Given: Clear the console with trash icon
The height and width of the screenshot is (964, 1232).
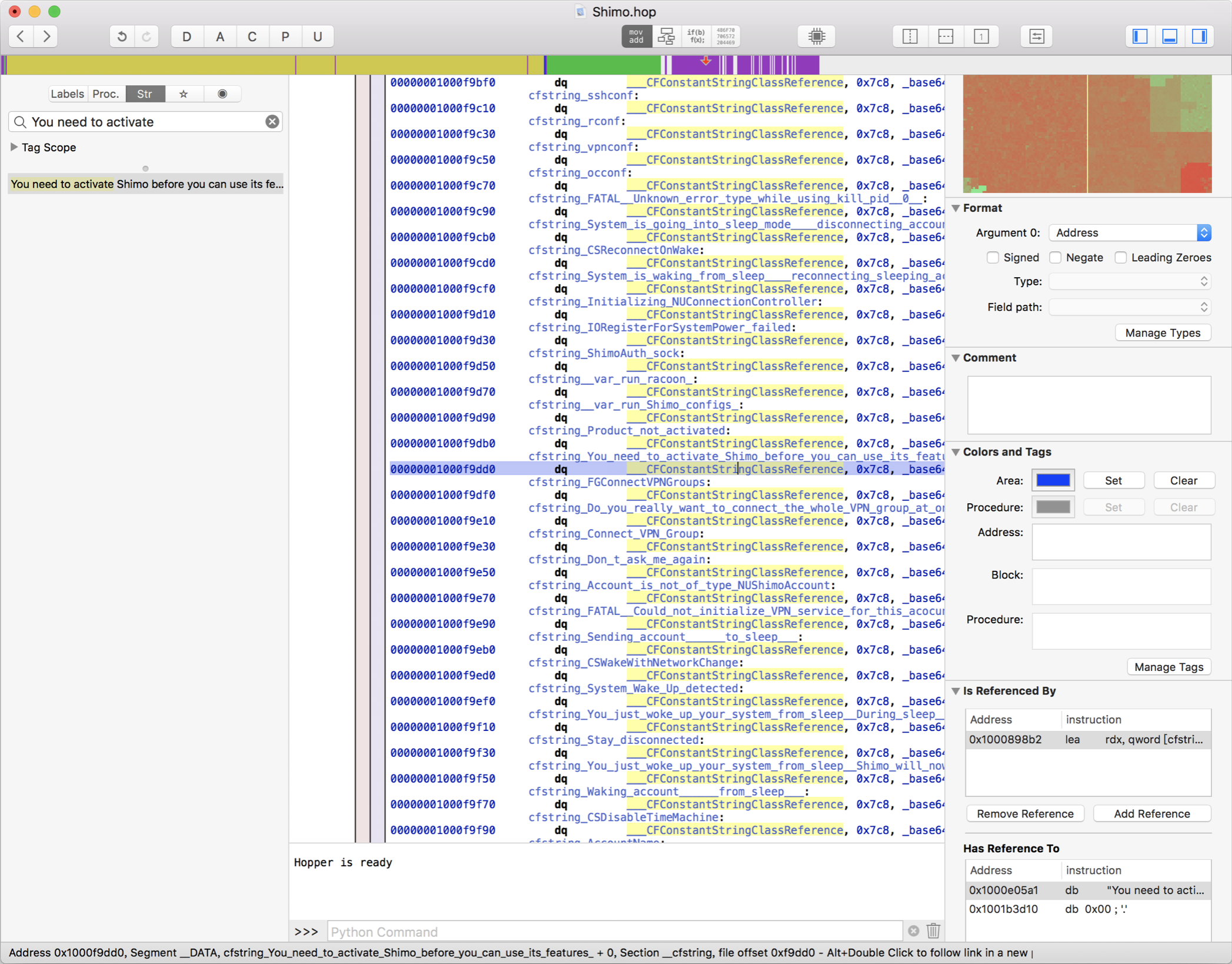Looking at the screenshot, I should [933, 931].
